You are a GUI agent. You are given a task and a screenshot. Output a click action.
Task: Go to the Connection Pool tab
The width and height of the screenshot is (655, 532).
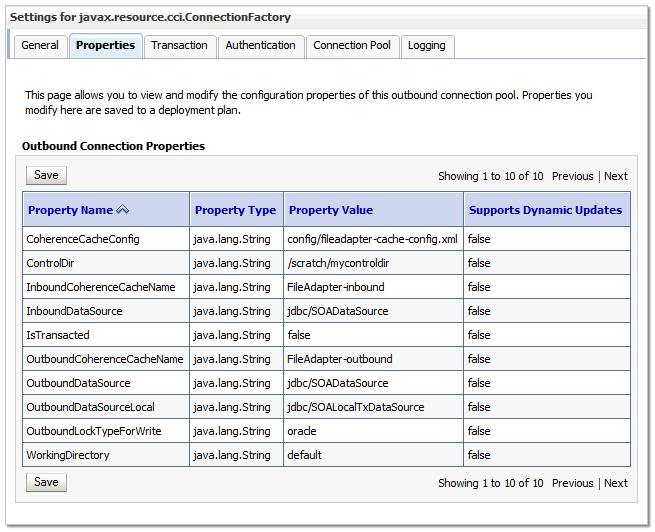coord(351,46)
